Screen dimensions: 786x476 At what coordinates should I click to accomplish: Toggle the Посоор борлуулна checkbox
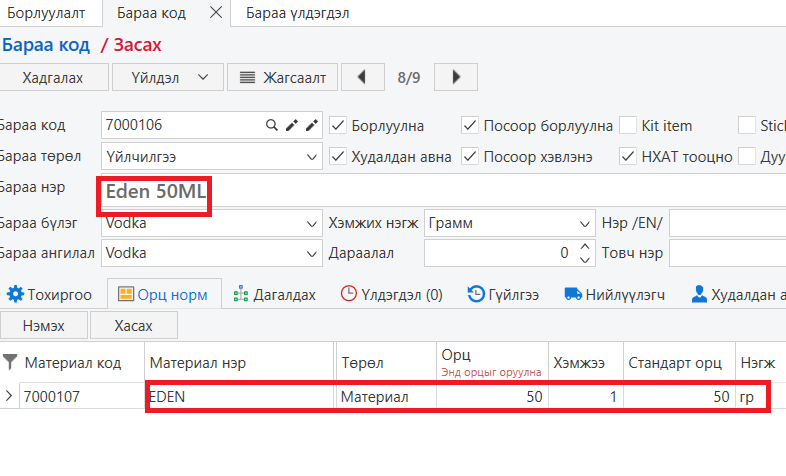tap(470, 125)
